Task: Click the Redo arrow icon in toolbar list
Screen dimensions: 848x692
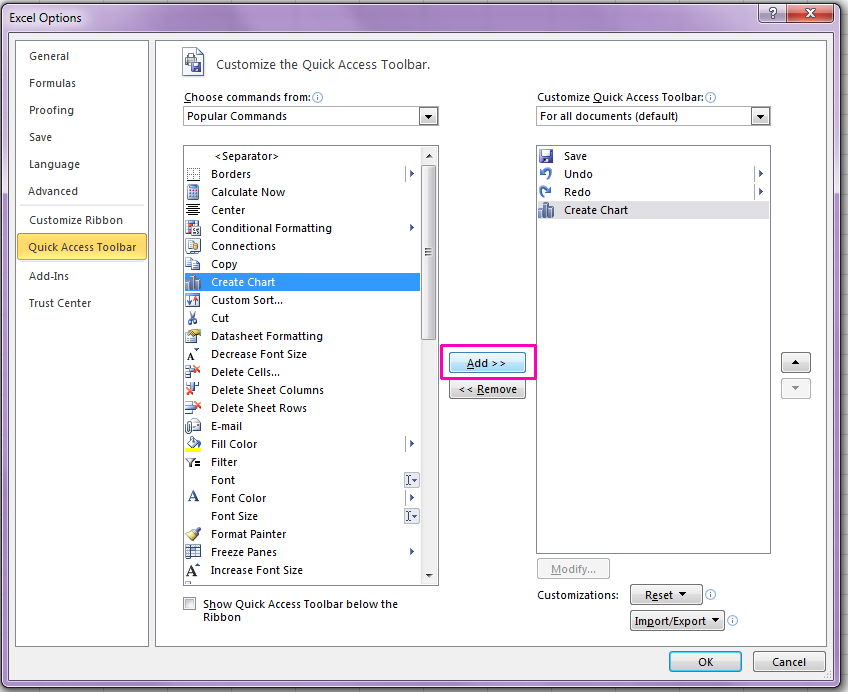Action: tap(546, 192)
